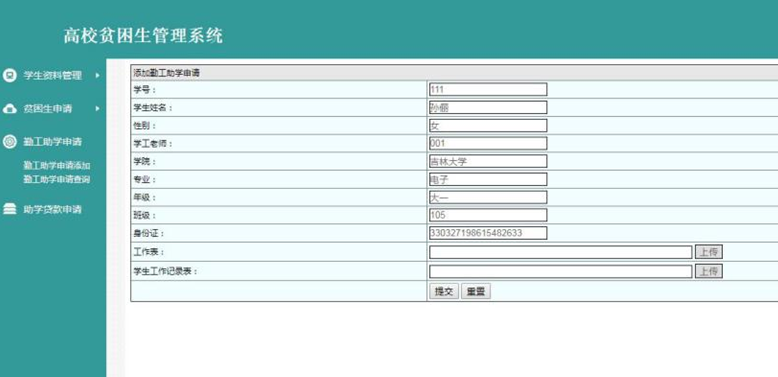Expand 贫困生申请 submenu arrow
Image resolution: width=778 pixels, height=377 pixels.
click(x=97, y=109)
